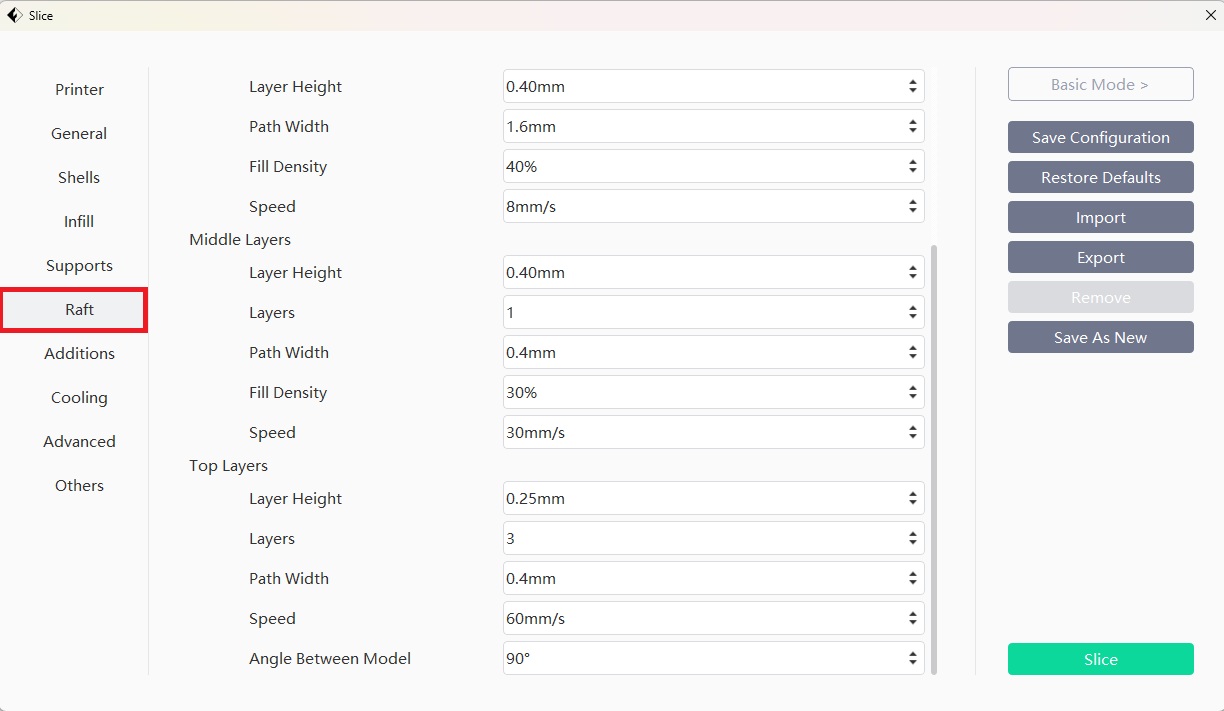
Task: Click the Export button
Action: 1100,258
